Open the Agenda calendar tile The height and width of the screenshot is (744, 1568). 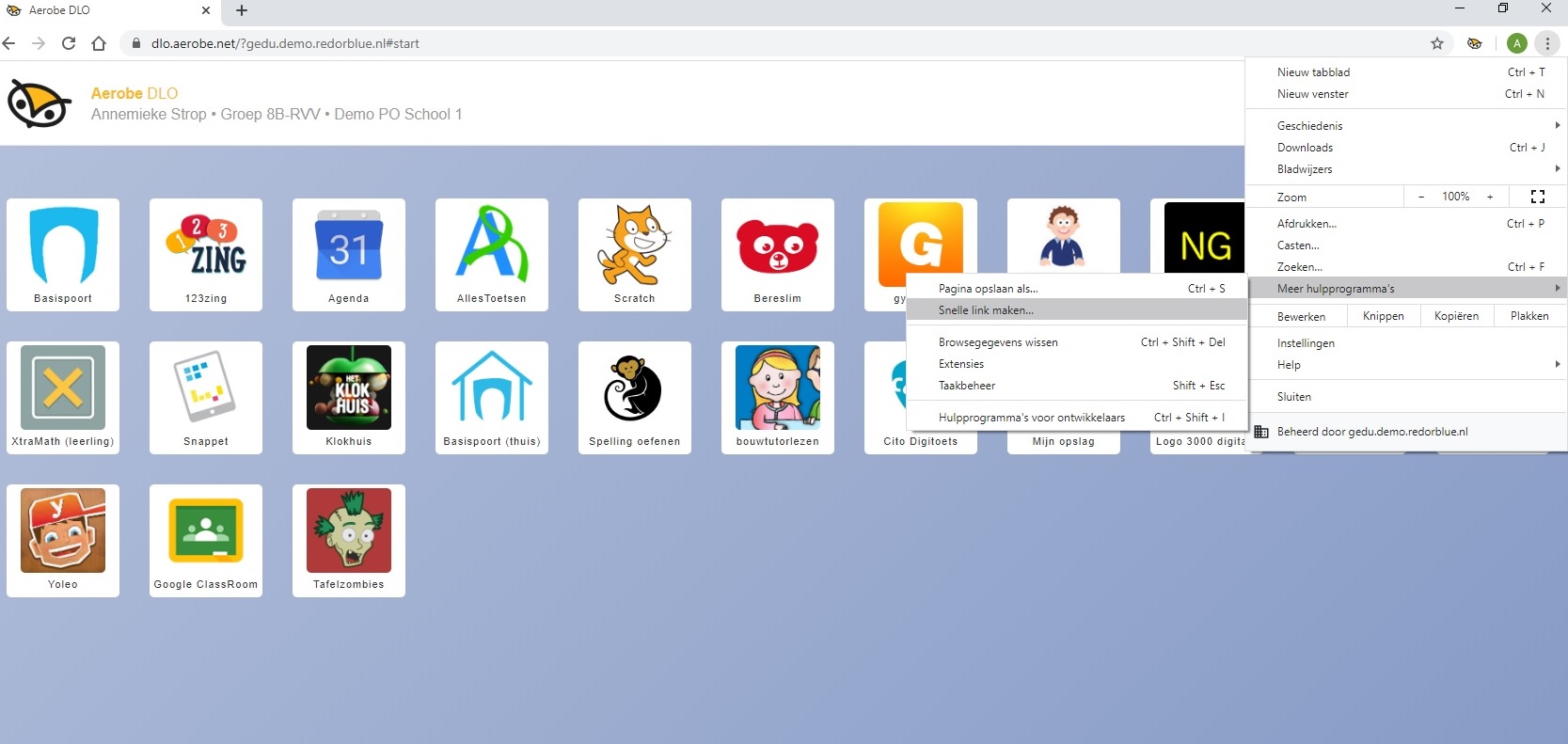click(349, 254)
